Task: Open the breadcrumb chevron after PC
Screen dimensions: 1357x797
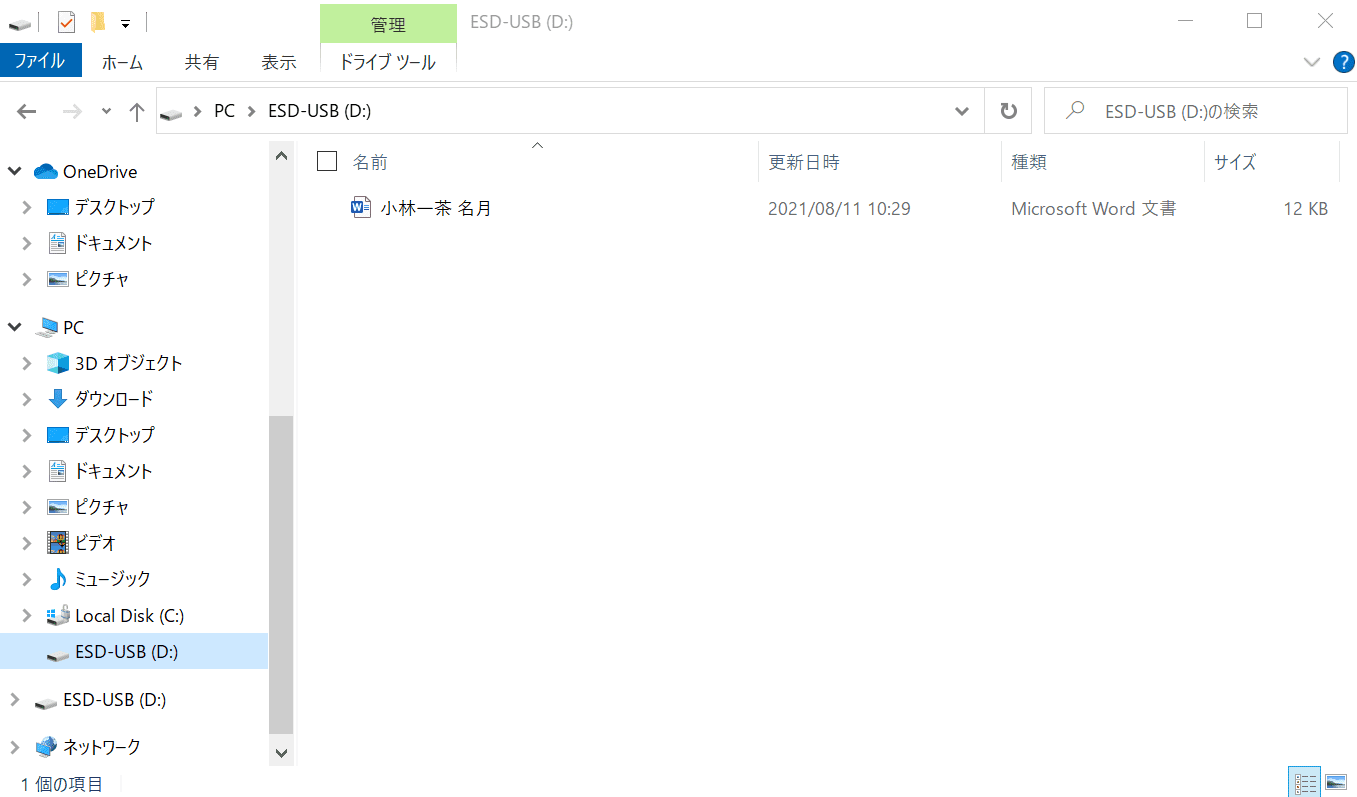Action: tap(252, 111)
